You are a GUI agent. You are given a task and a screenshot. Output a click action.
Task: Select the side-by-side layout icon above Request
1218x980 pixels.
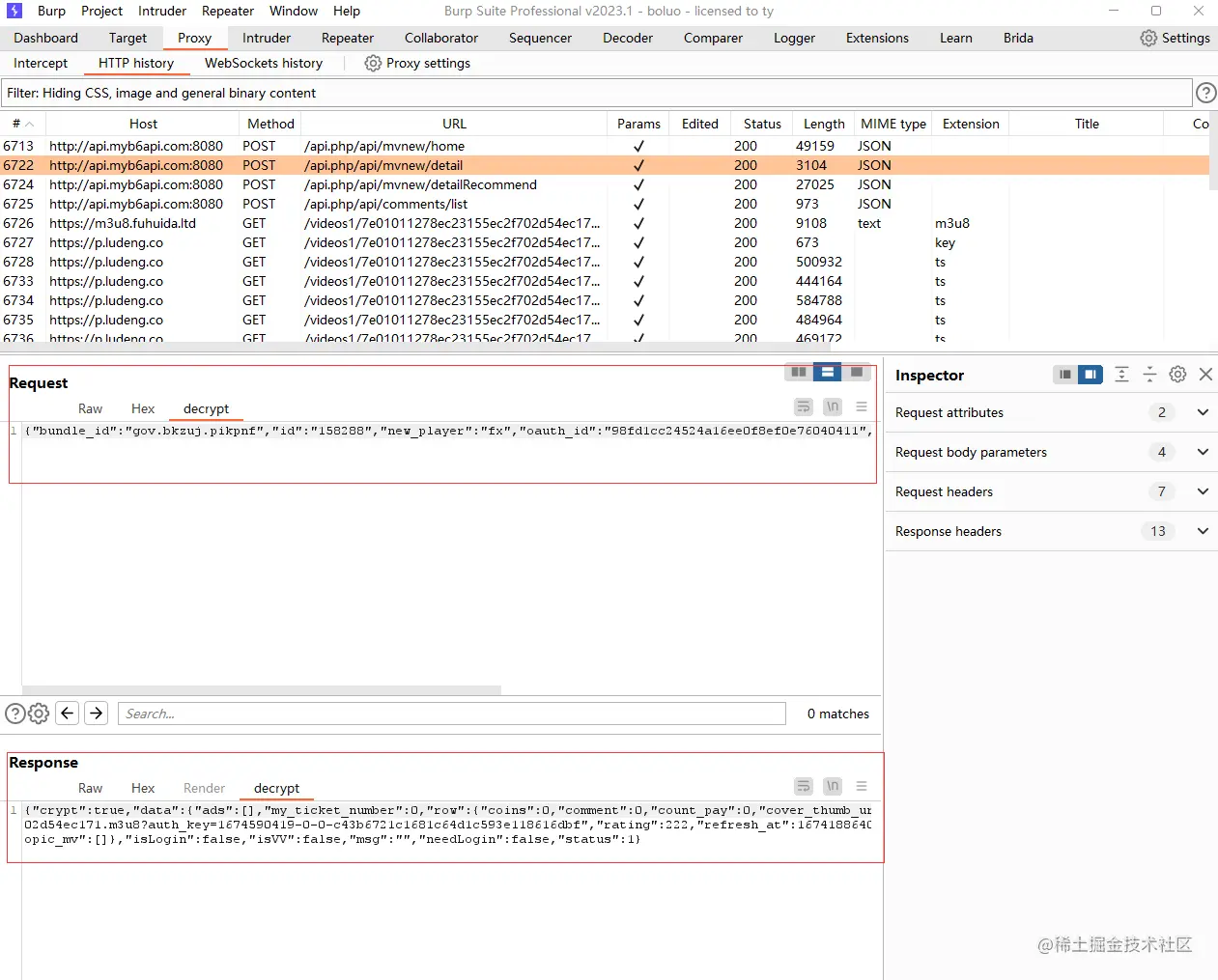point(798,373)
